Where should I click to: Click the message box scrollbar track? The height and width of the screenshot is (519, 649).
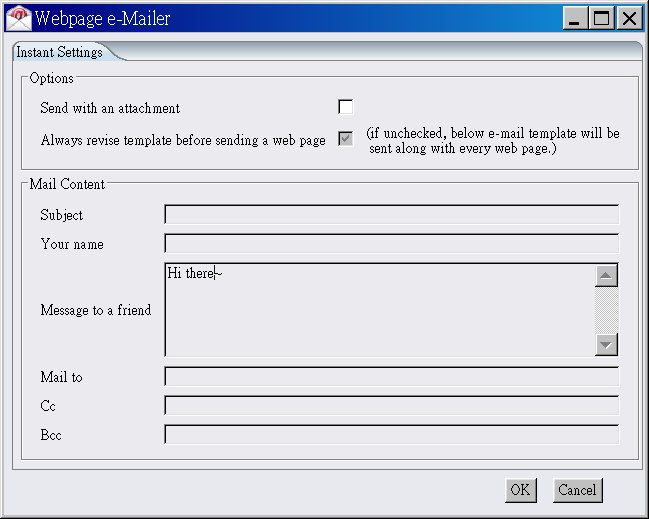pos(606,310)
